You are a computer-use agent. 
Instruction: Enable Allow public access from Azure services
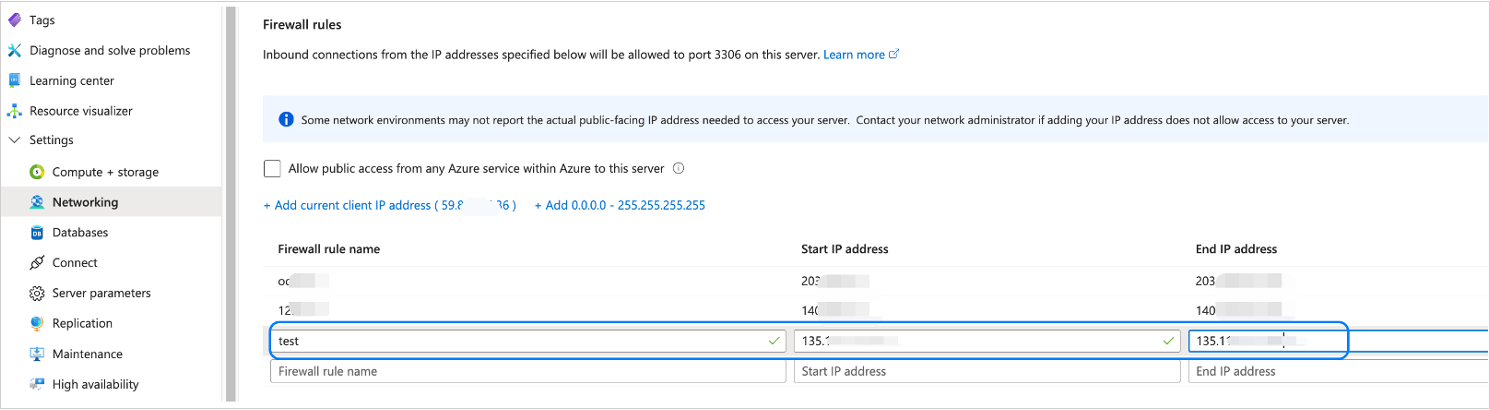tap(272, 168)
